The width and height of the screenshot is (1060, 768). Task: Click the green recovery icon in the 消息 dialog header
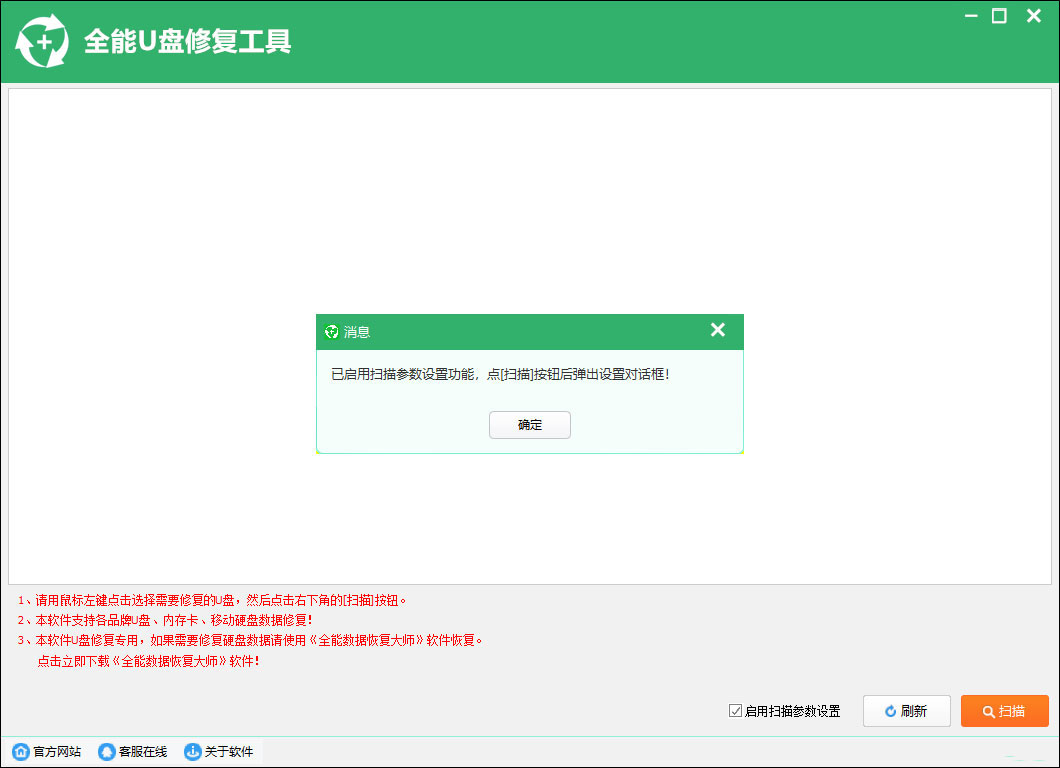[331, 331]
